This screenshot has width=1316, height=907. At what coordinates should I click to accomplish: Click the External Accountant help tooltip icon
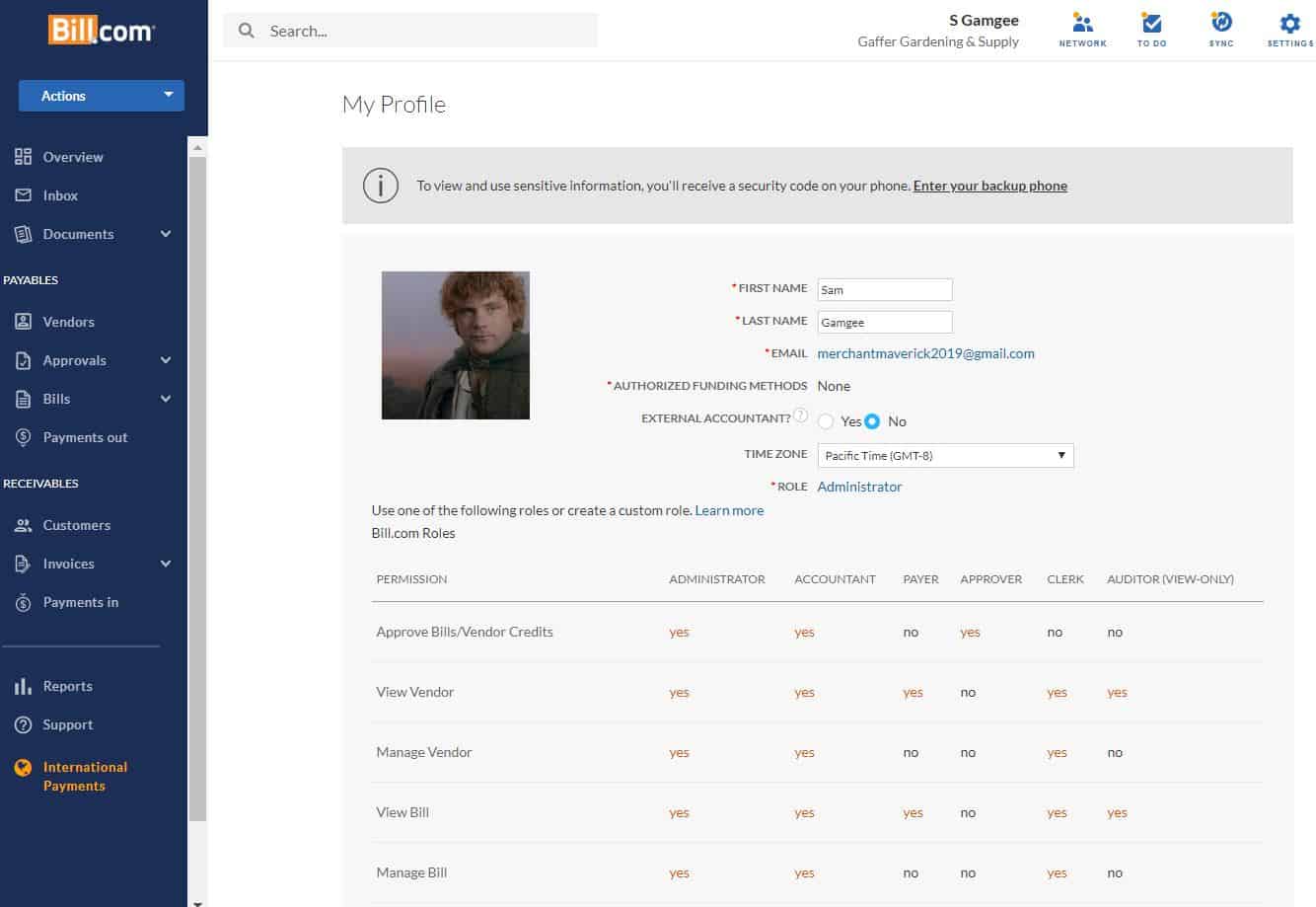801,416
